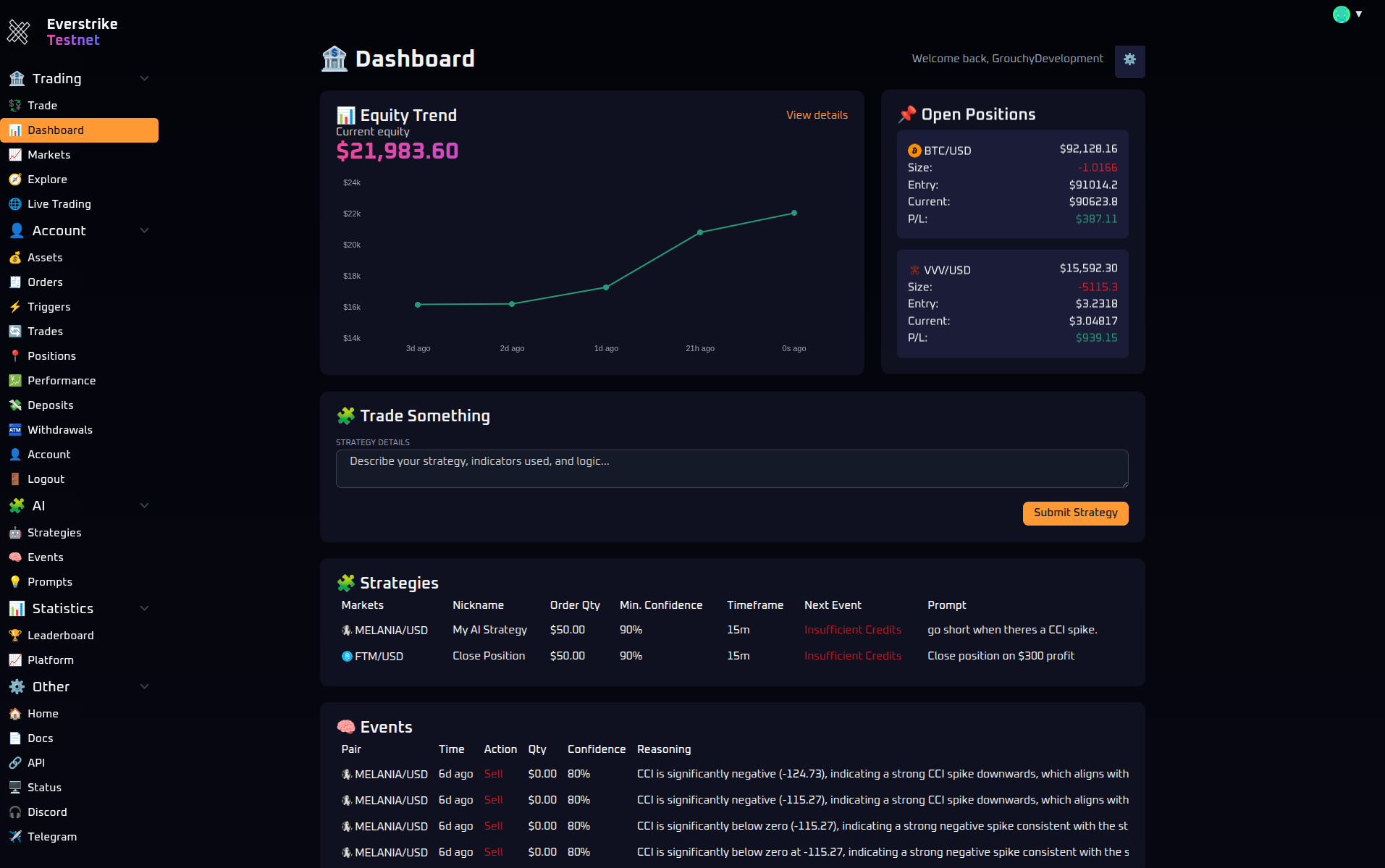Collapse the Account section chevron

point(144,231)
